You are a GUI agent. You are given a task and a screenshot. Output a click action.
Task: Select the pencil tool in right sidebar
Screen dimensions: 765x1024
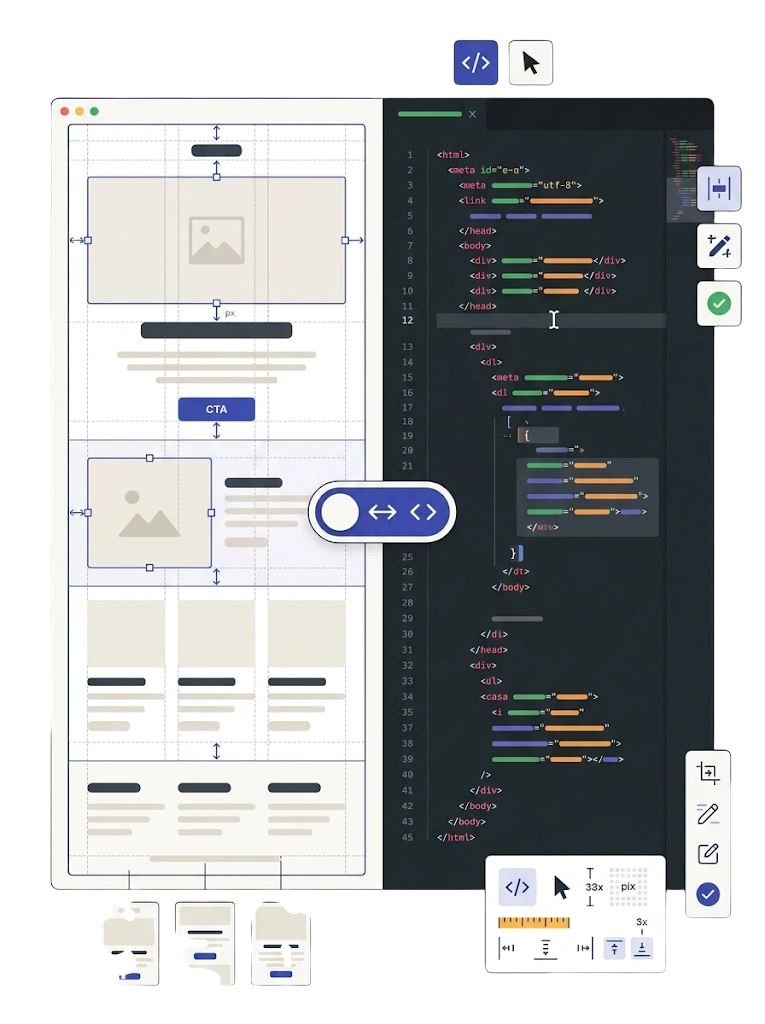708,813
